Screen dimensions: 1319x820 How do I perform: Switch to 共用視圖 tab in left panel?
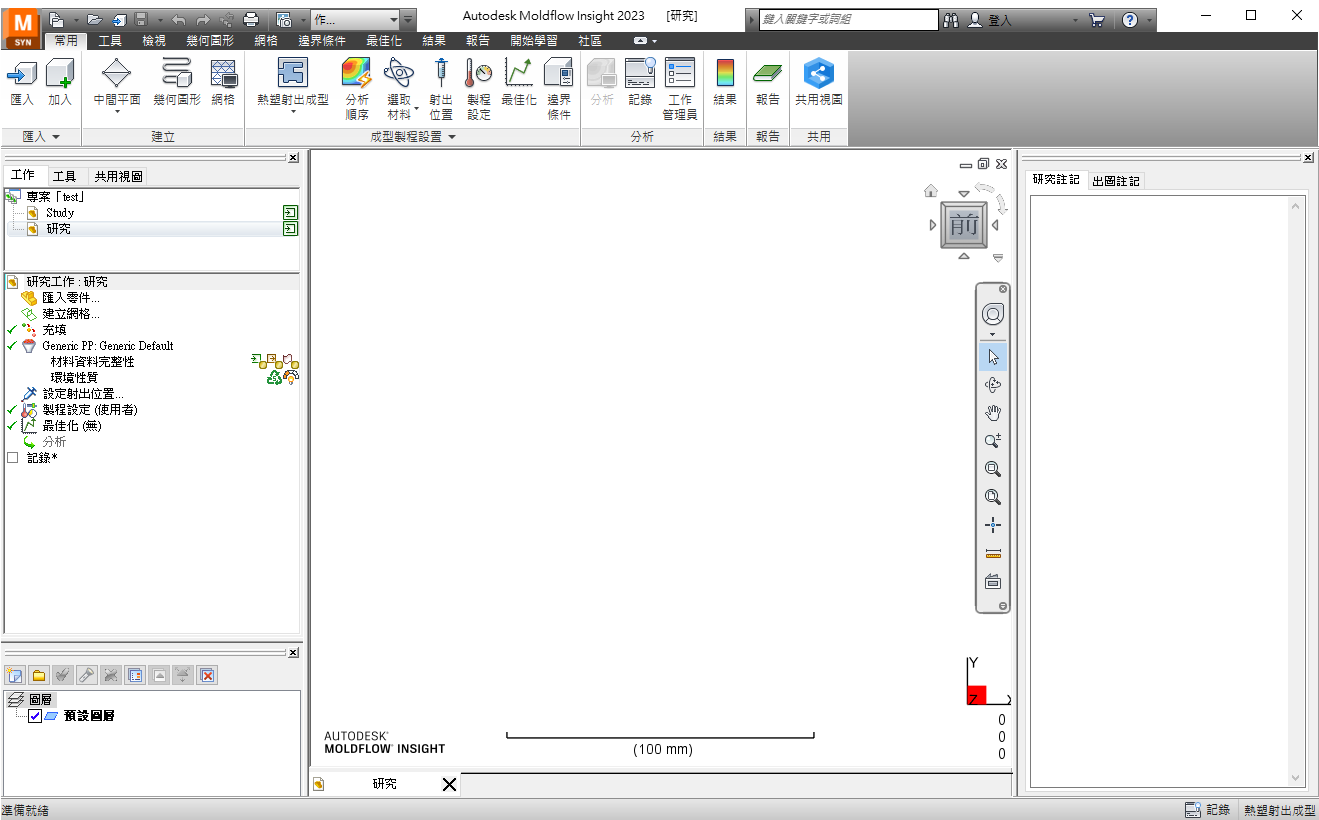click(x=118, y=176)
